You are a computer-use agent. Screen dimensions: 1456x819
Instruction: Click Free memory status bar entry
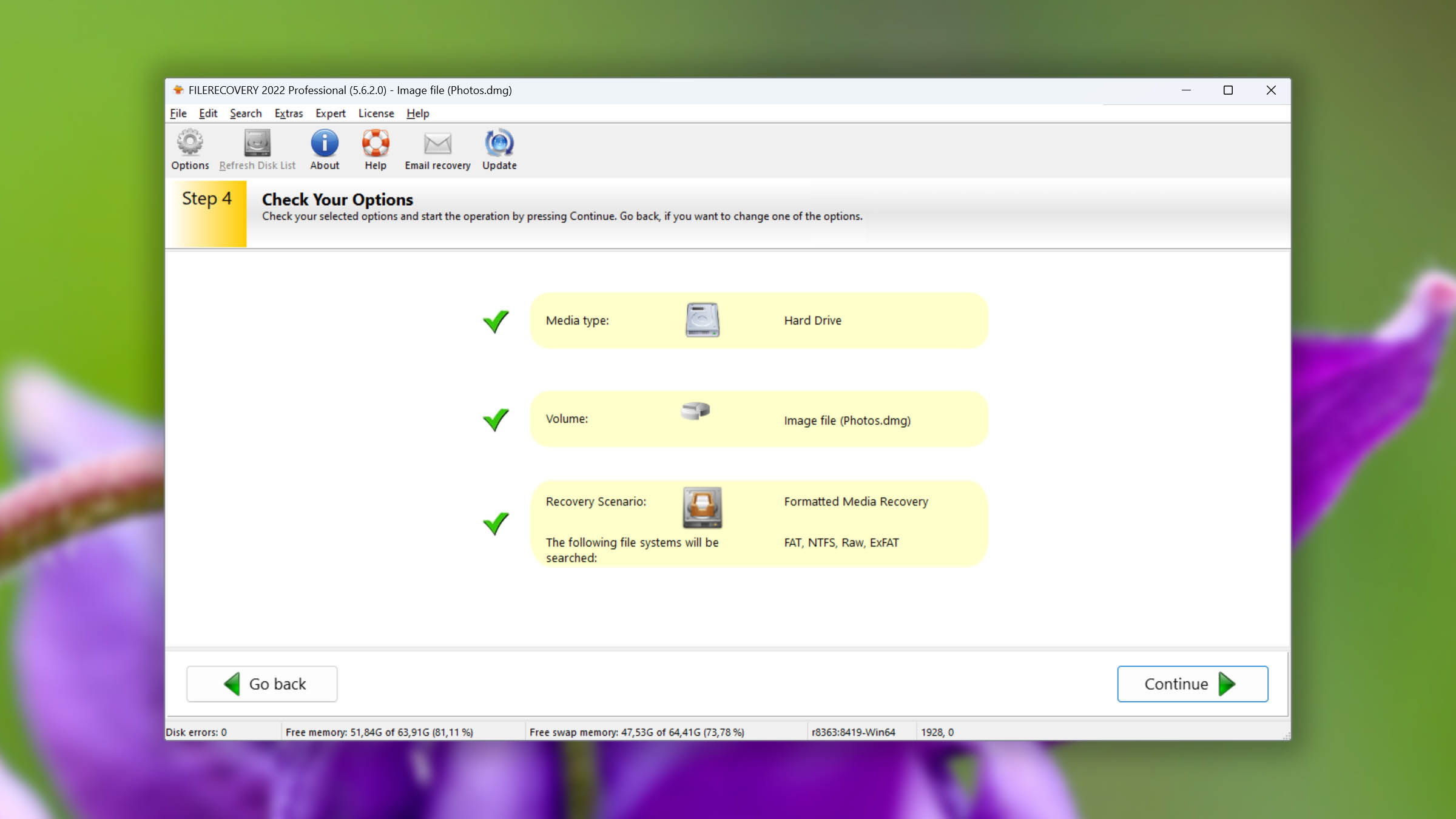coord(380,732)
